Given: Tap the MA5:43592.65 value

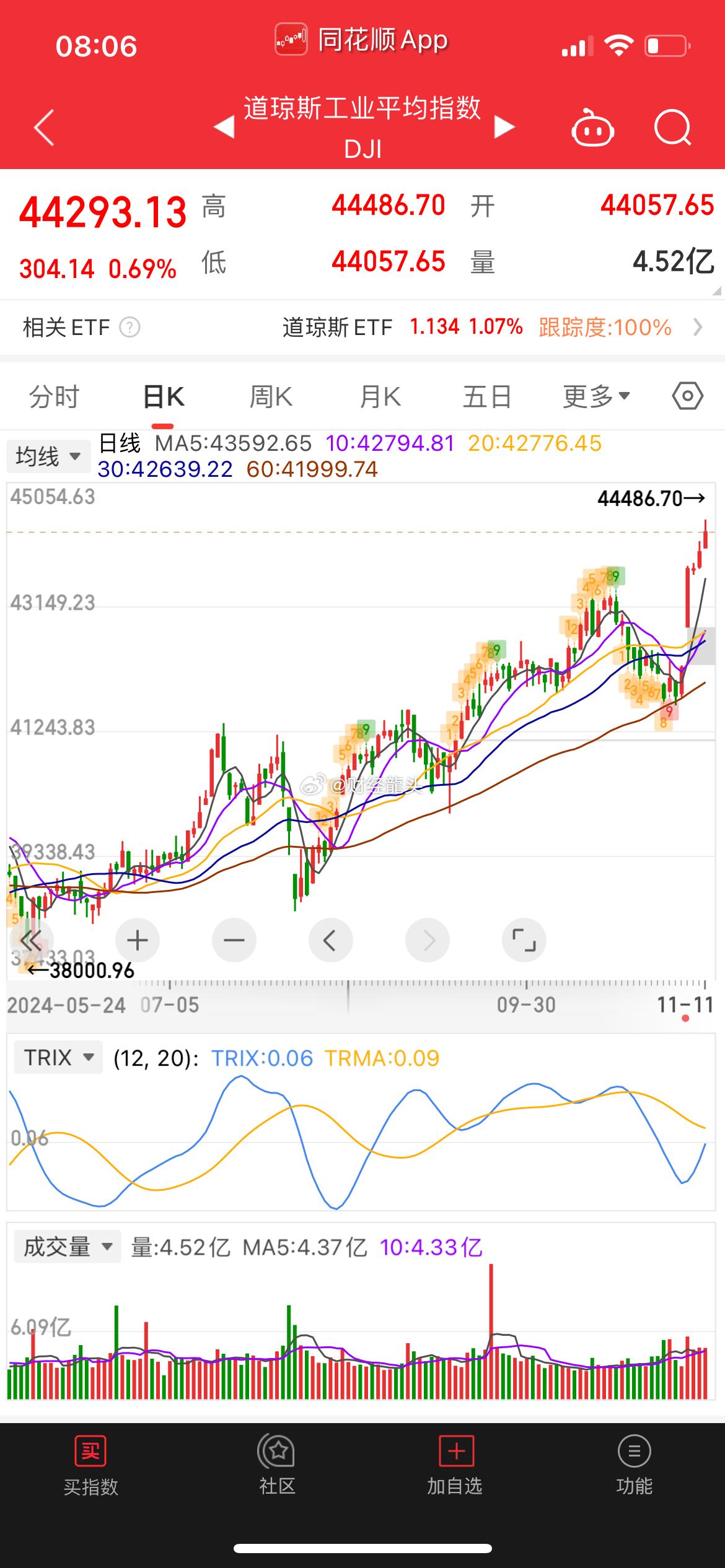Looking at the screenshot, I should (x=233, y=443).
